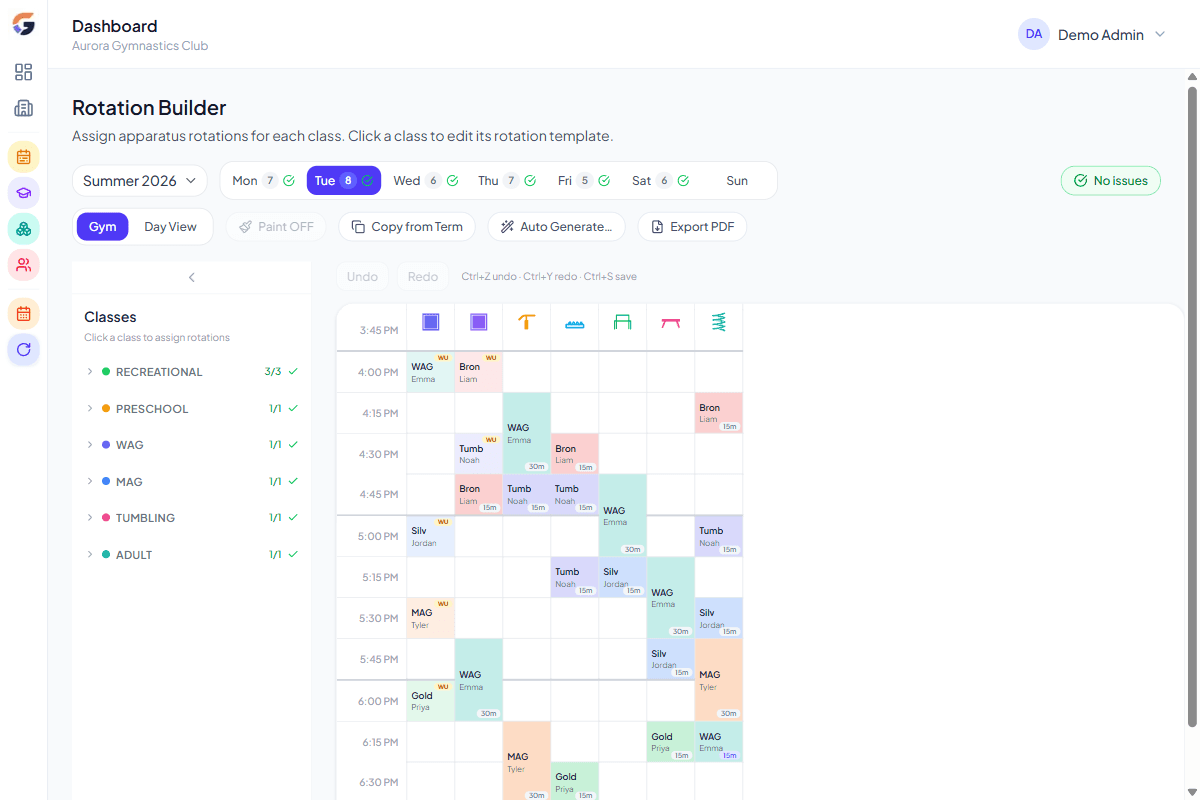Click the Undo button

pos(362,277)
